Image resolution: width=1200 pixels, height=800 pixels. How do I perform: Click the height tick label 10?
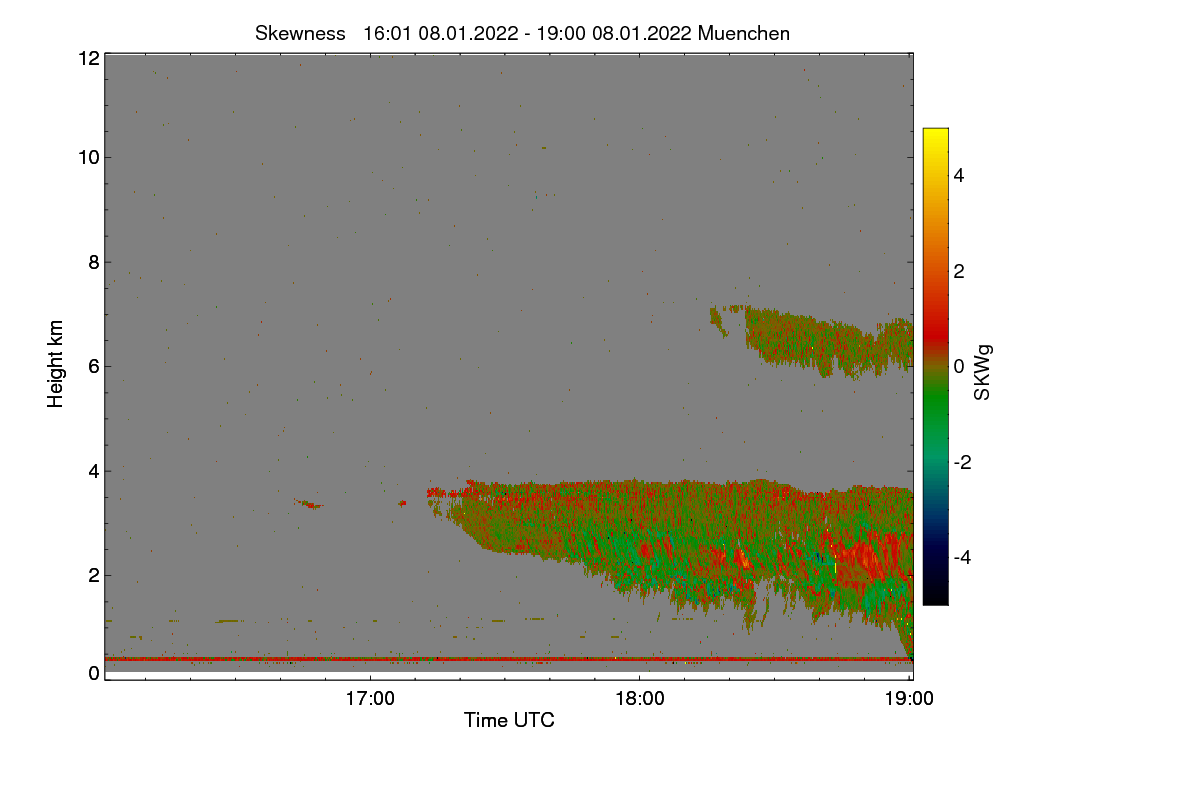click(x=88, y=157)
